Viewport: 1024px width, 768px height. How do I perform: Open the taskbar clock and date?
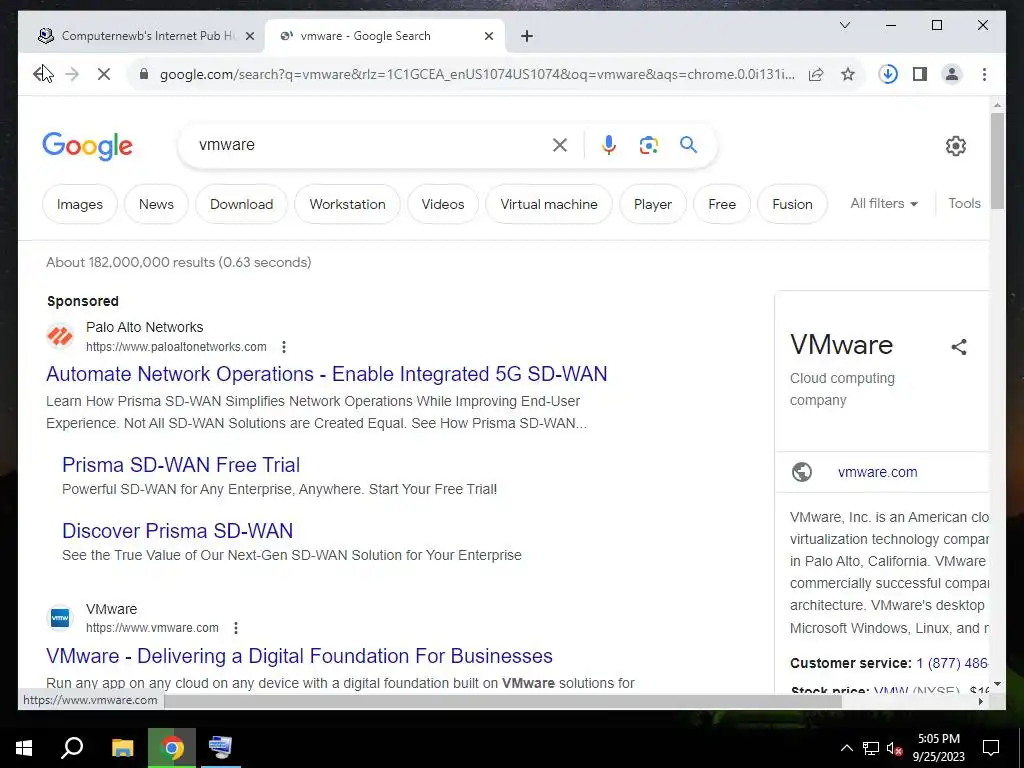pos(938,748)
